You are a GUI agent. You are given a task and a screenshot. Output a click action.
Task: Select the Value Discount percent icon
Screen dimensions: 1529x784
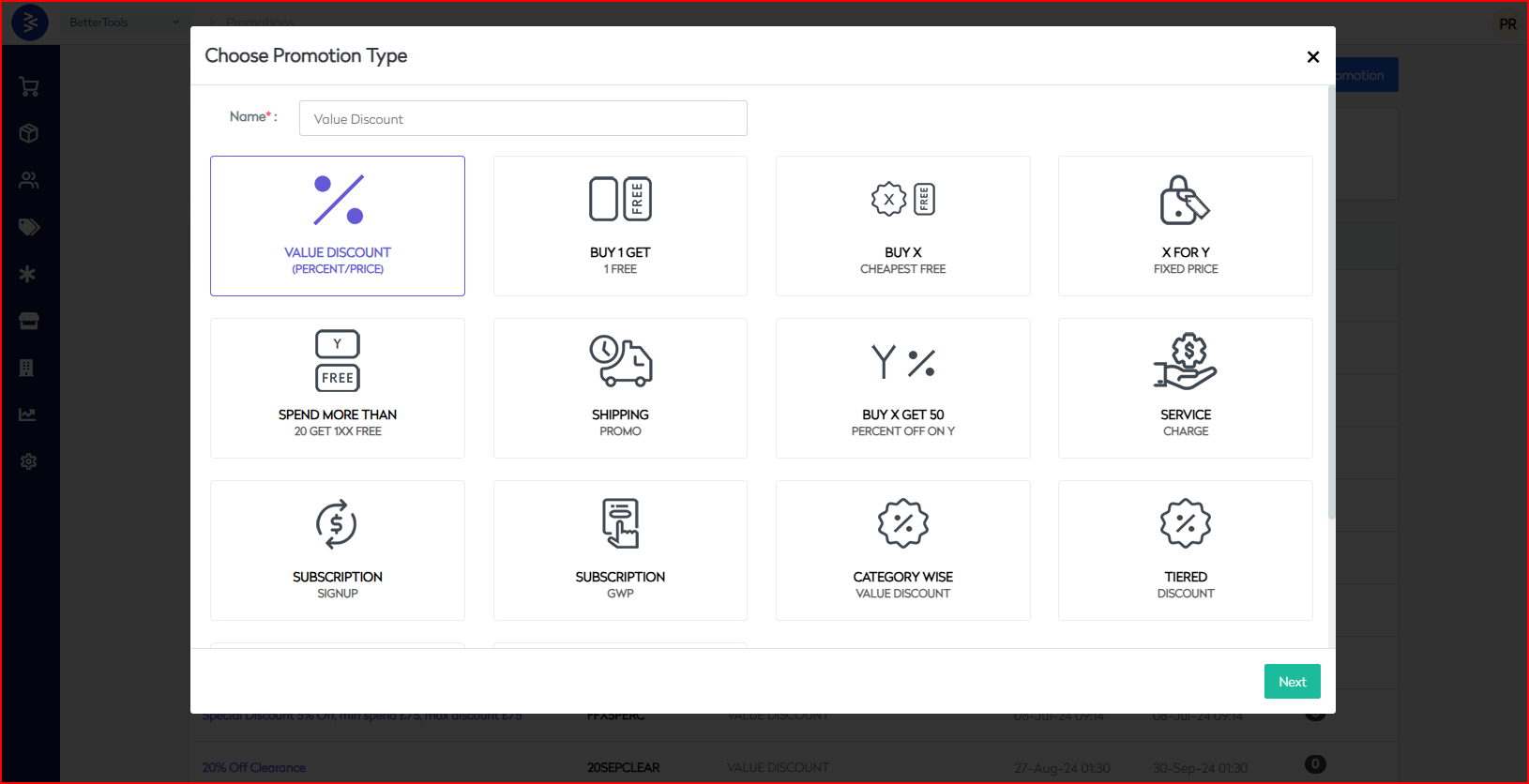pos(338,200)
